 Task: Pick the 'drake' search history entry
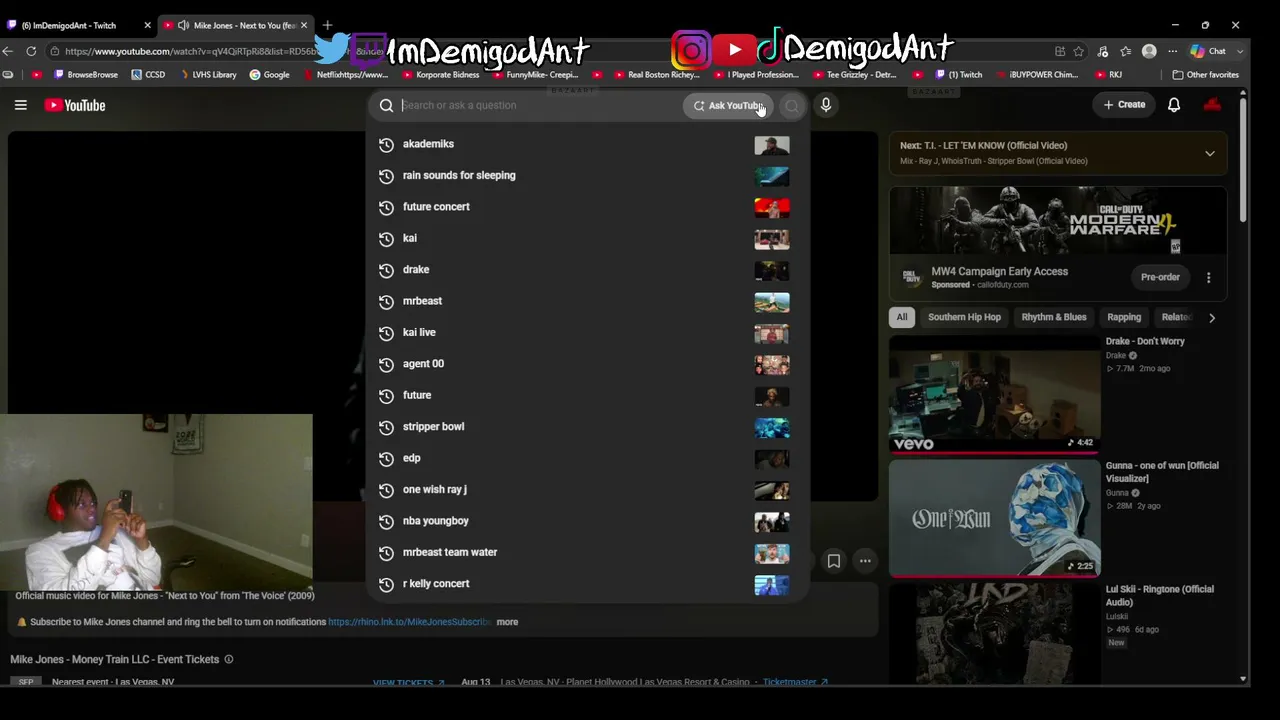[x=587, y=270]
